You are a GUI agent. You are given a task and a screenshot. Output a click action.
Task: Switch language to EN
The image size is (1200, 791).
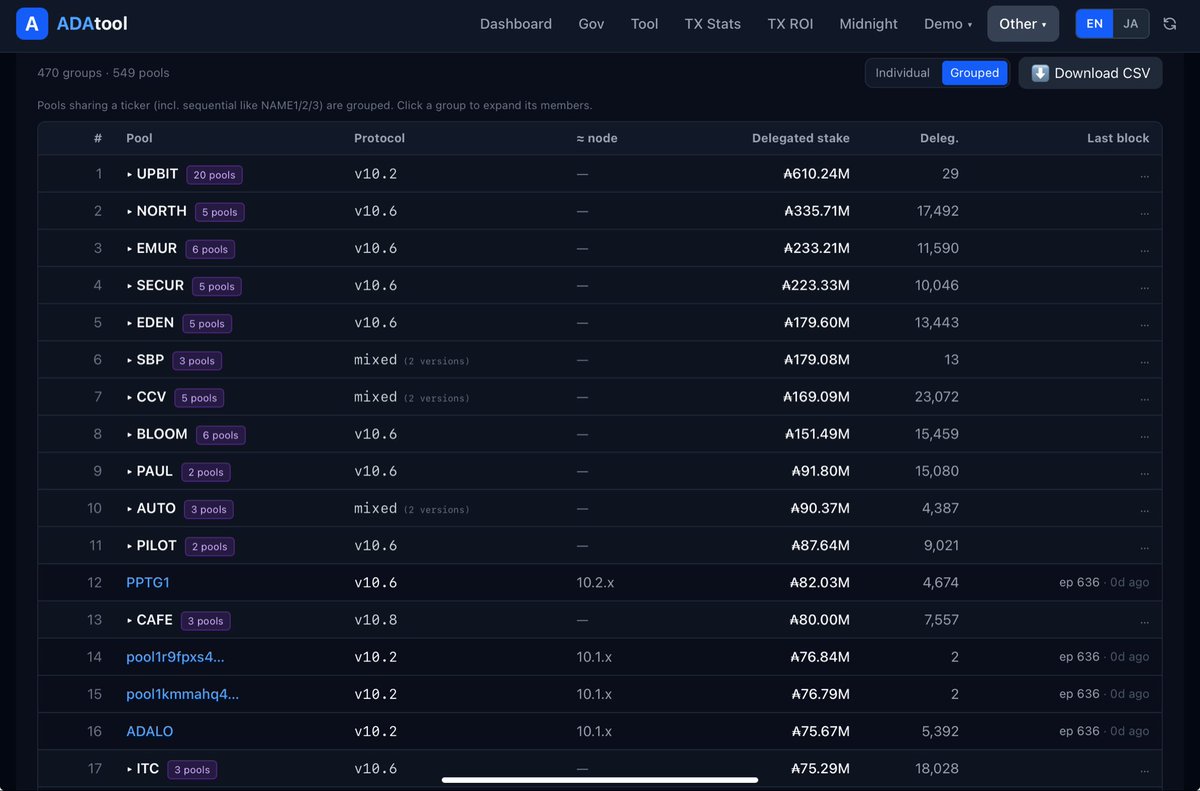(1094, 23)
